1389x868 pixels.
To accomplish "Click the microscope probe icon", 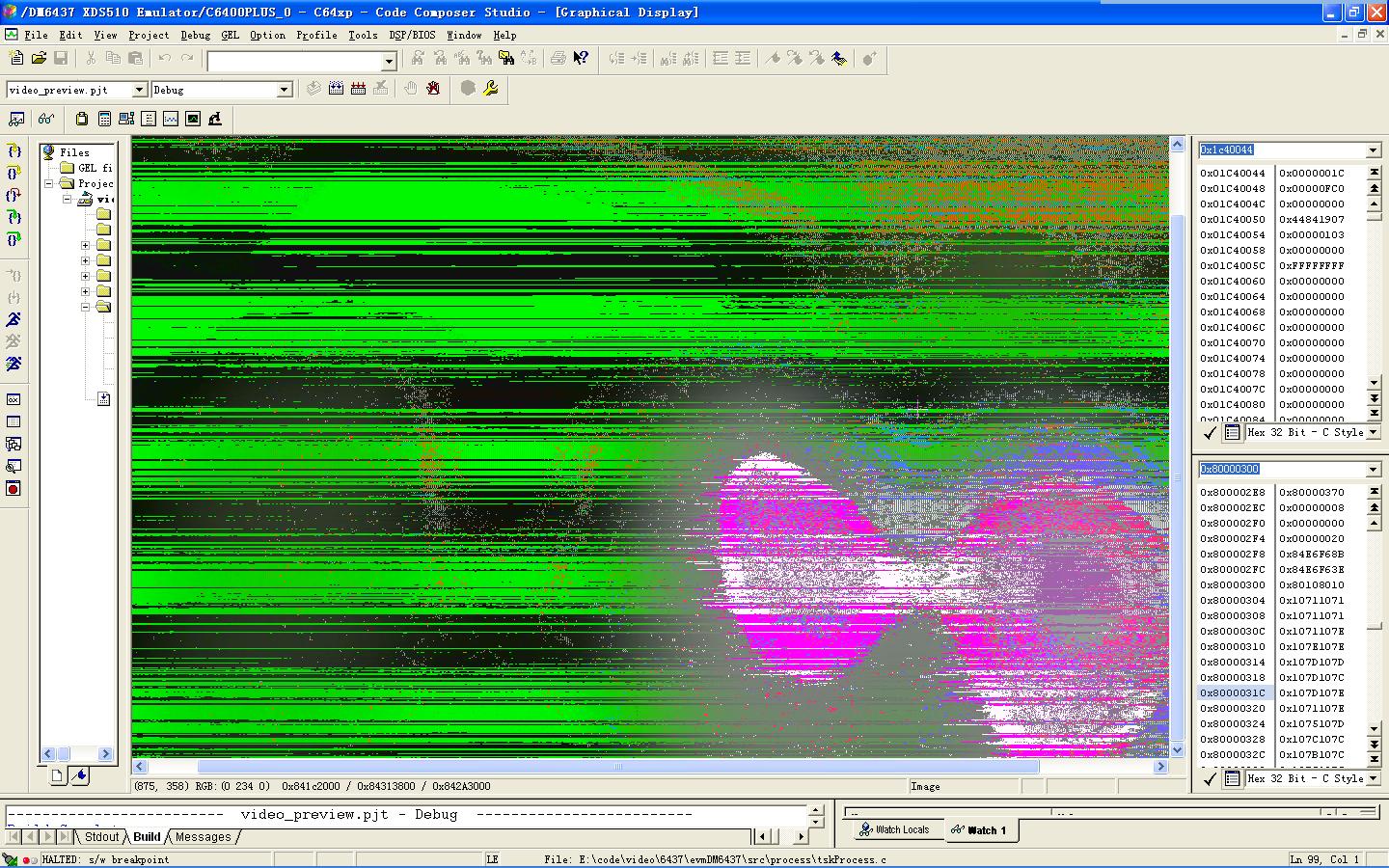I will pos(215,119).
